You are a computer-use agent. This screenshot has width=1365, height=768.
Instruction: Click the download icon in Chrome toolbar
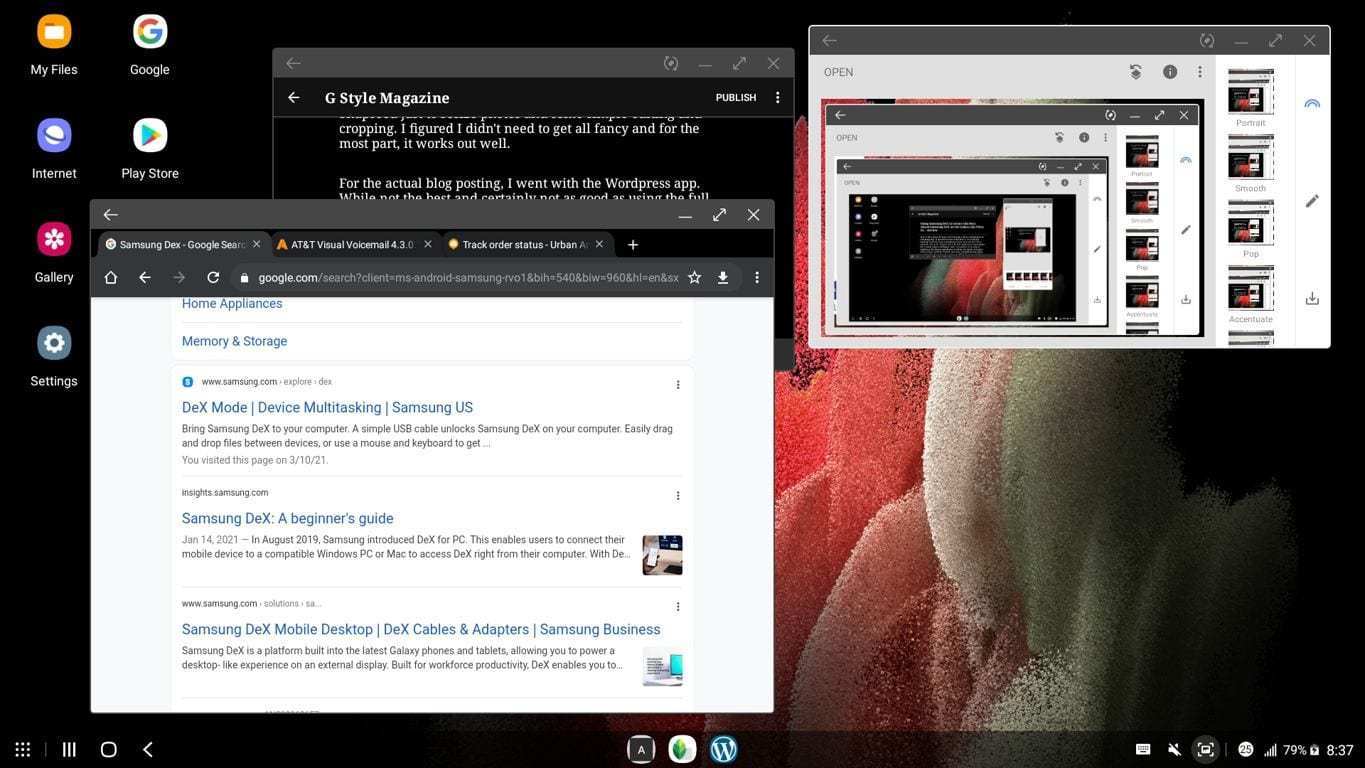click(723, 277)
